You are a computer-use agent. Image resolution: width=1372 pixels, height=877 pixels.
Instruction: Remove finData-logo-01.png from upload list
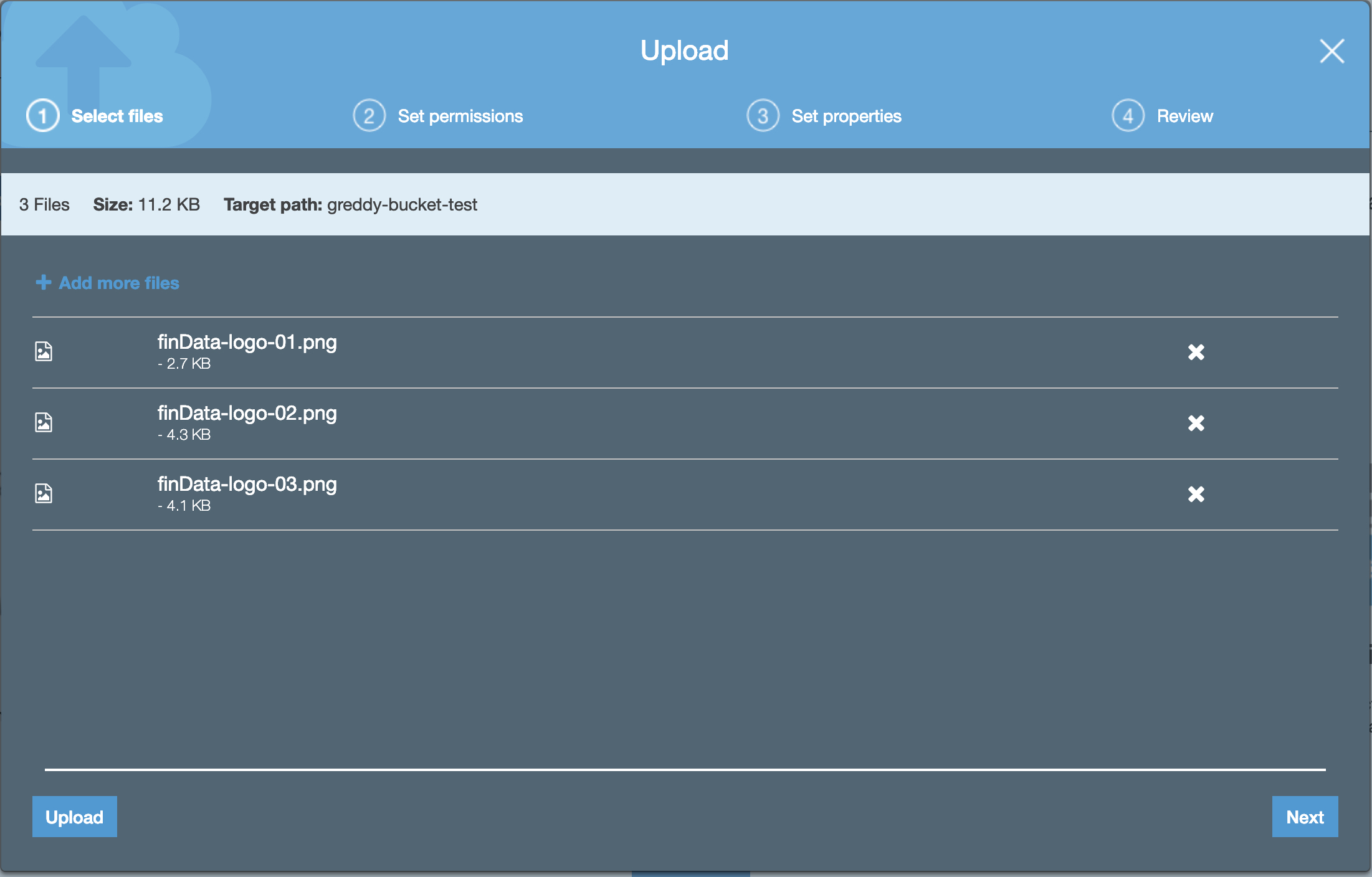[1196, 353]
